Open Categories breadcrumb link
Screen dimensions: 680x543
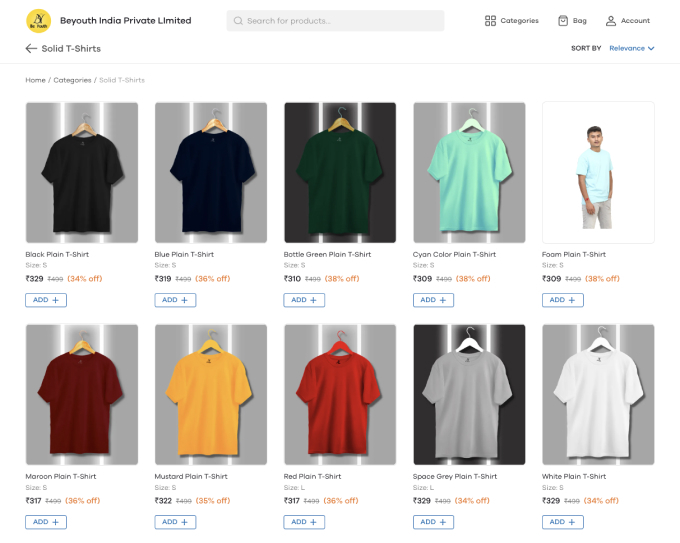[72, 80]
